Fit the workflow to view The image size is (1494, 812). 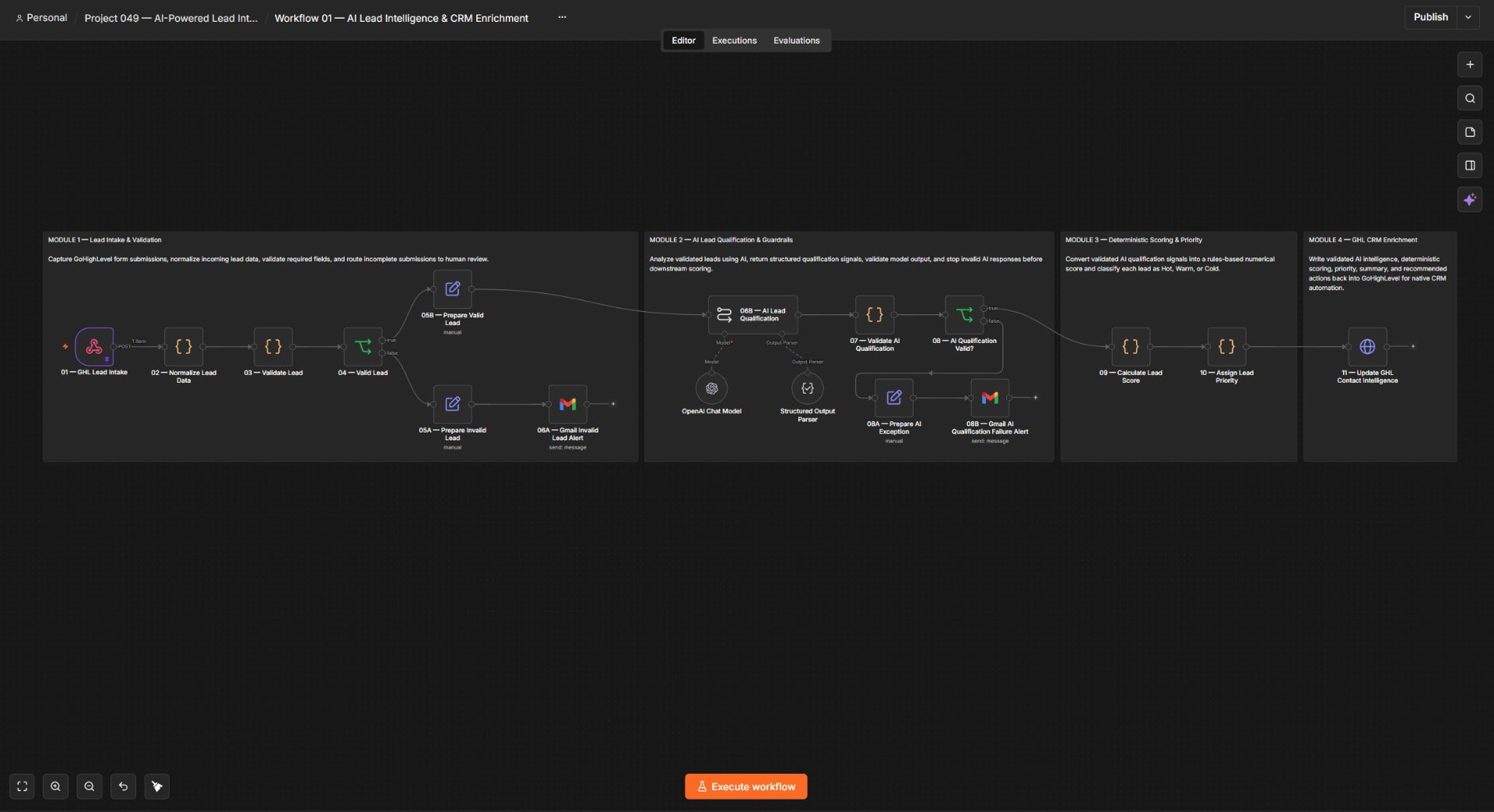[22, 786]
